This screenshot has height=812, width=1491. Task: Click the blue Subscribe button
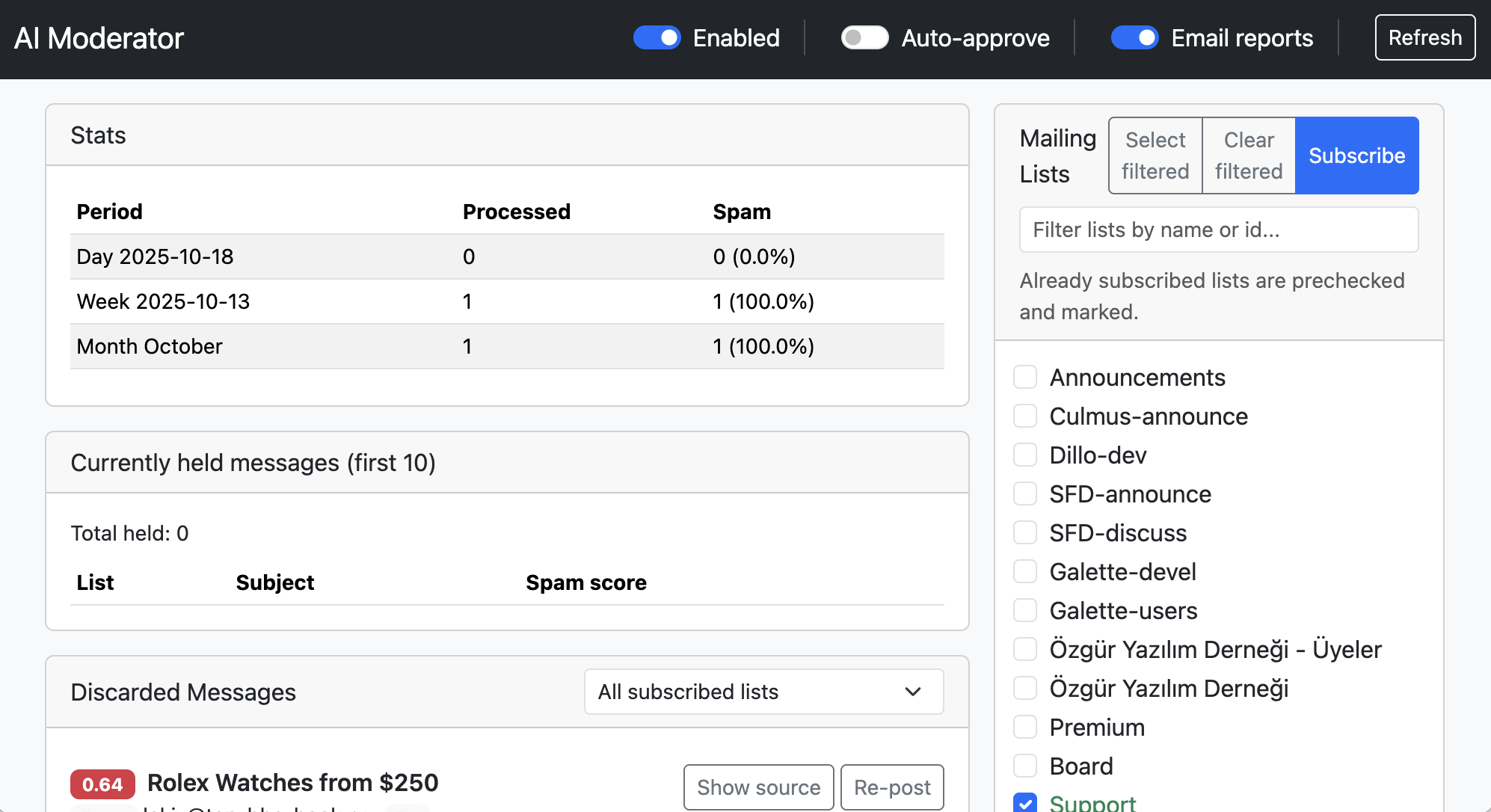tap(1356, 156)
